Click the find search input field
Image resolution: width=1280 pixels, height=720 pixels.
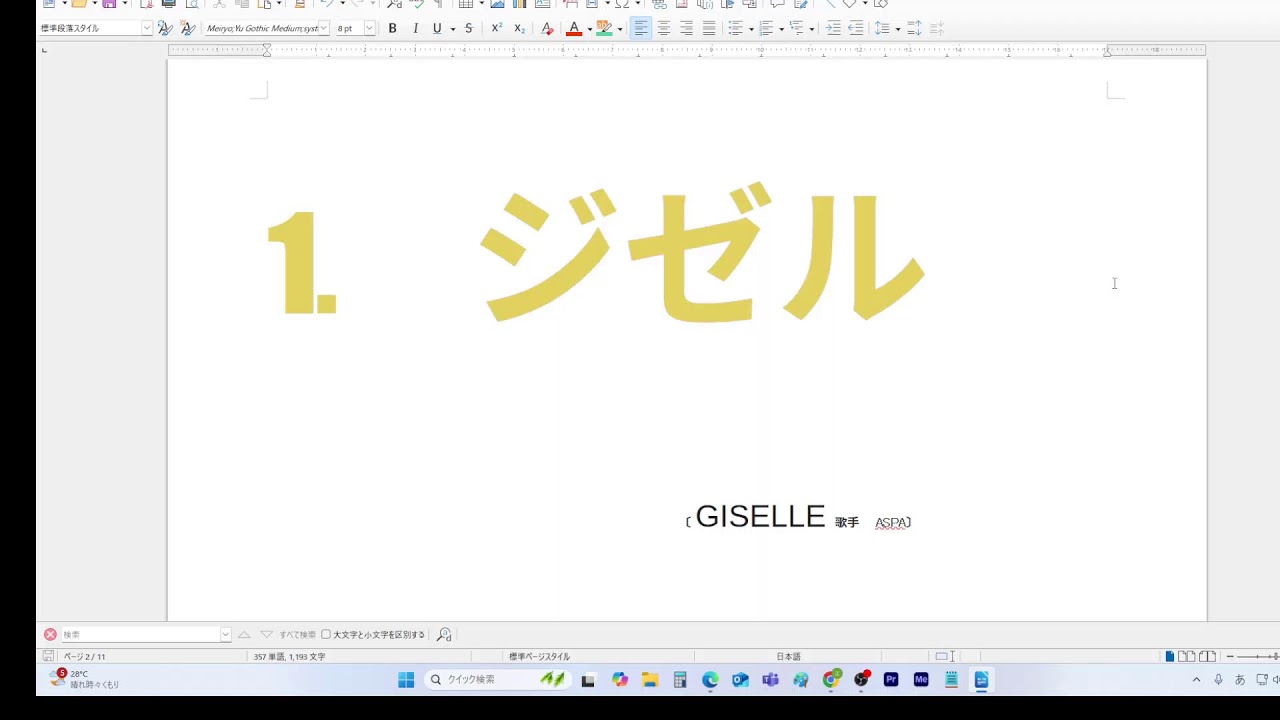[x=140, y=634]
